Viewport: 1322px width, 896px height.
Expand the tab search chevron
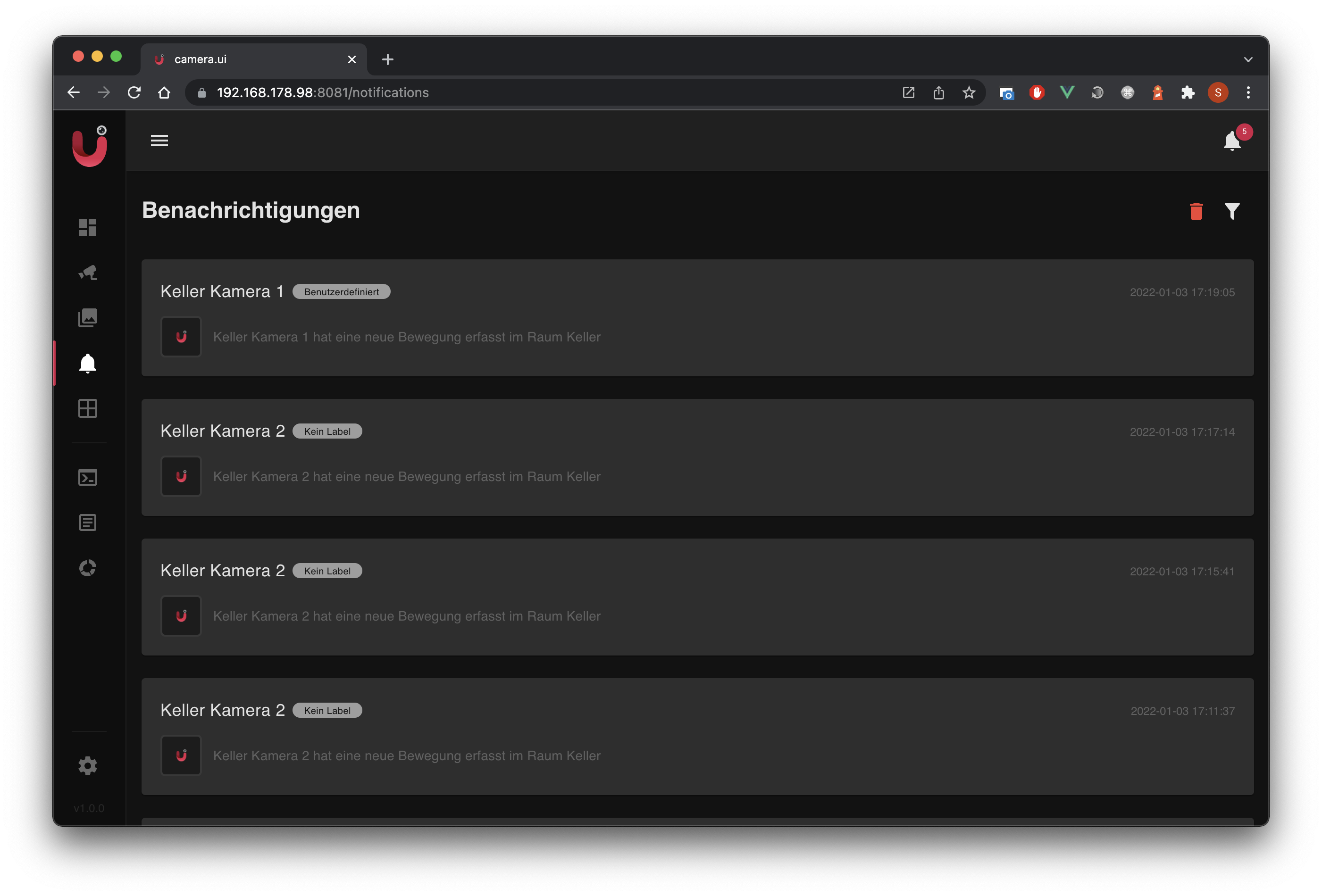pyautogui.click(x=1248, y=59)
